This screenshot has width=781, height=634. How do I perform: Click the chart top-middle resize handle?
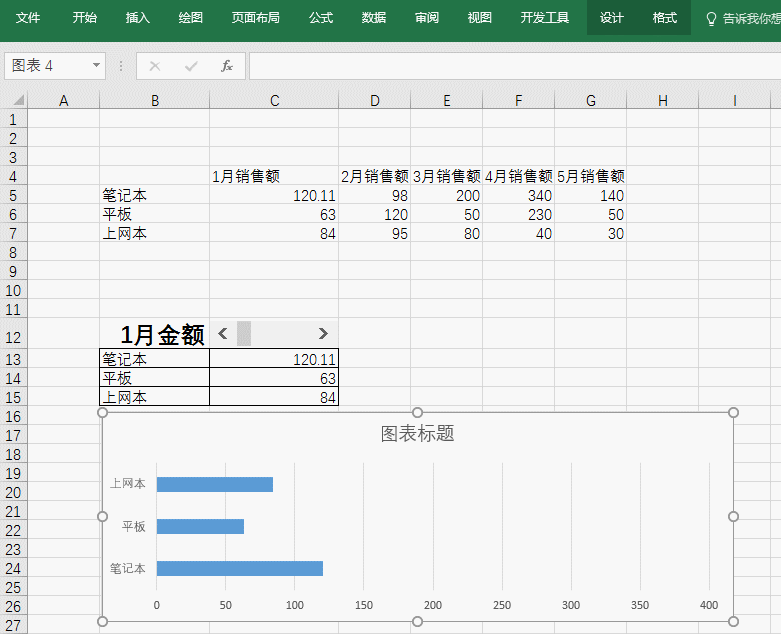[417, 412]
